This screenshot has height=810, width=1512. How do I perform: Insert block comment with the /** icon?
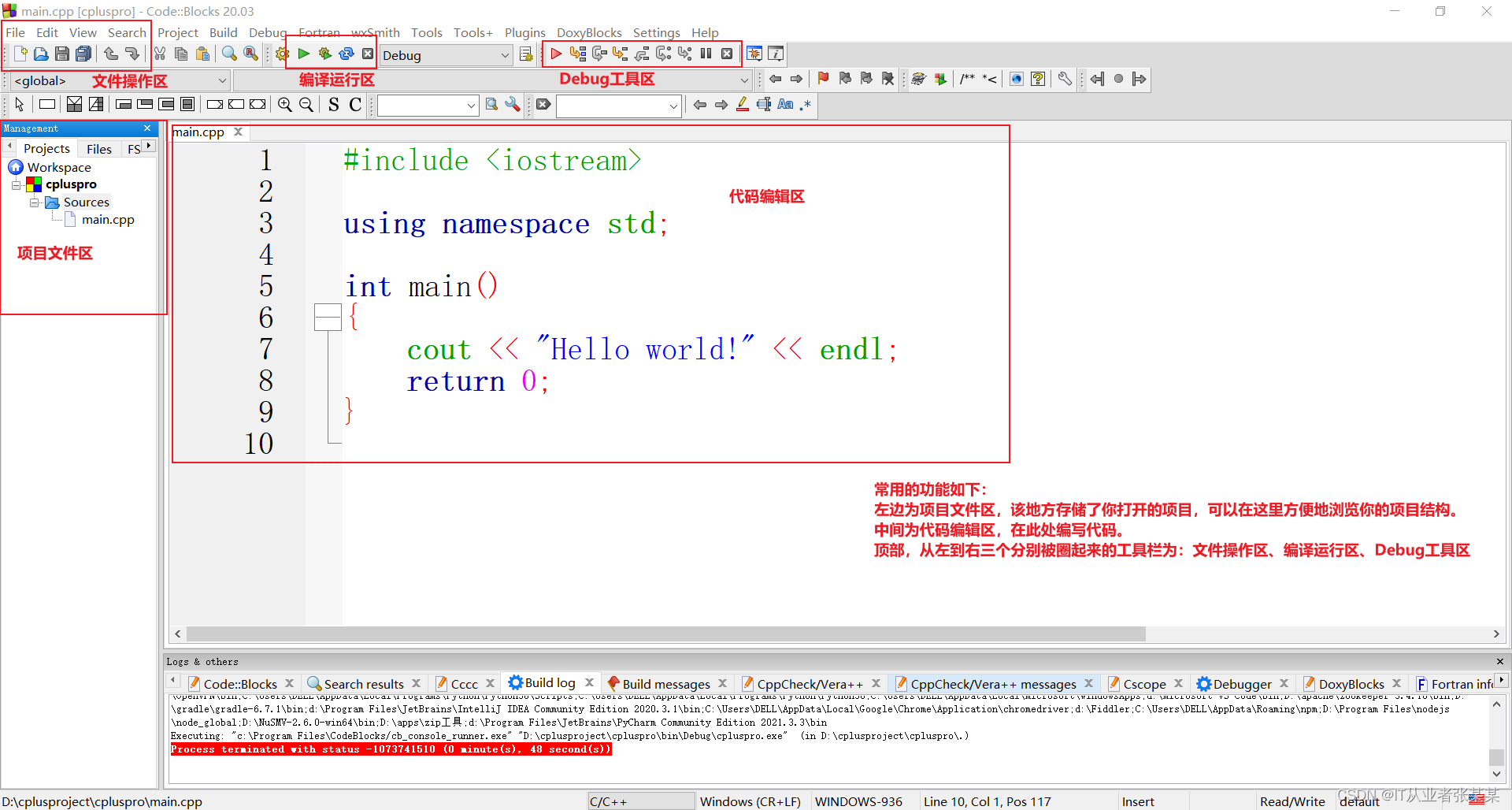pyautogui.click(x=967, y=79)
